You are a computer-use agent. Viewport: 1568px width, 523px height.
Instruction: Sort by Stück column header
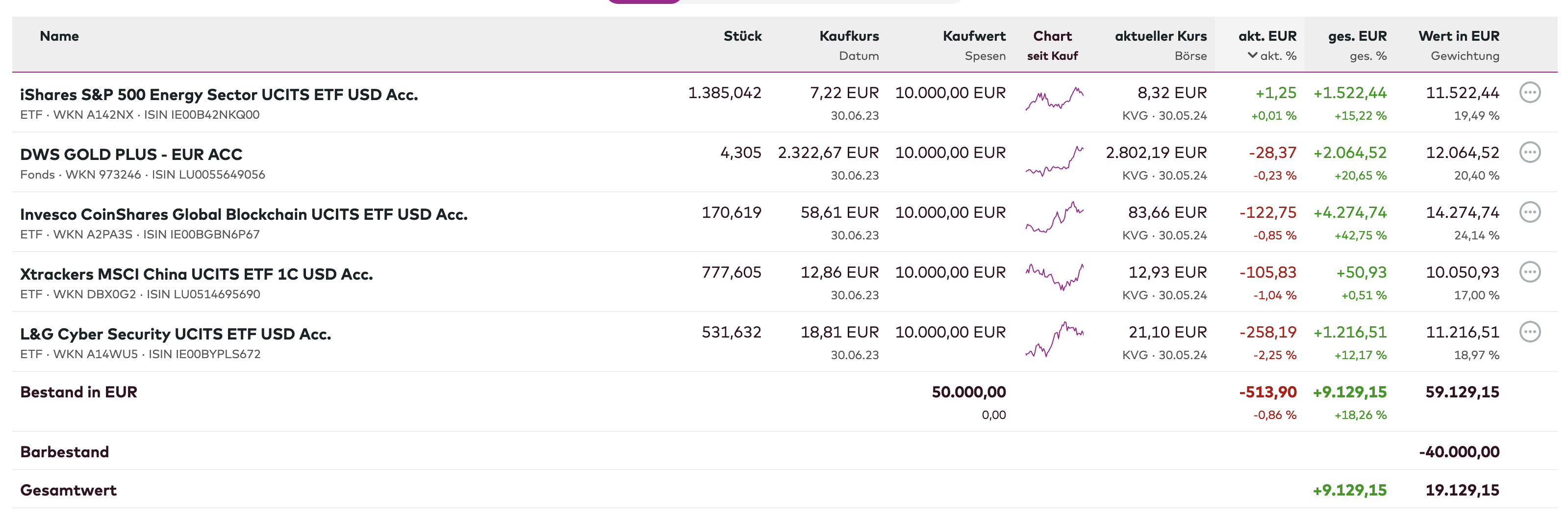(742, 36)
